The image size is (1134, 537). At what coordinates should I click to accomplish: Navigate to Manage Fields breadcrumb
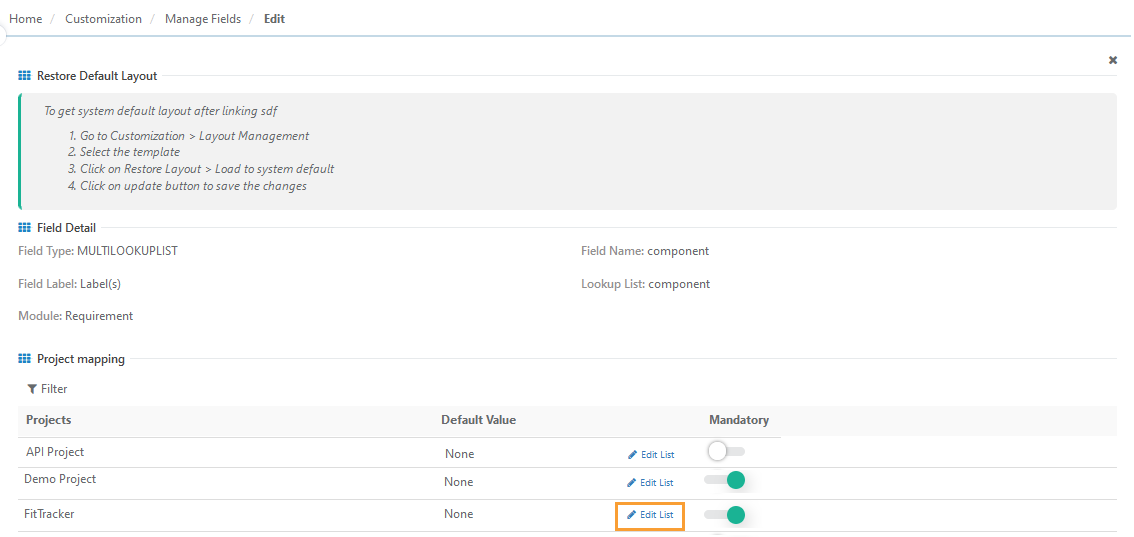pos(203,19)
